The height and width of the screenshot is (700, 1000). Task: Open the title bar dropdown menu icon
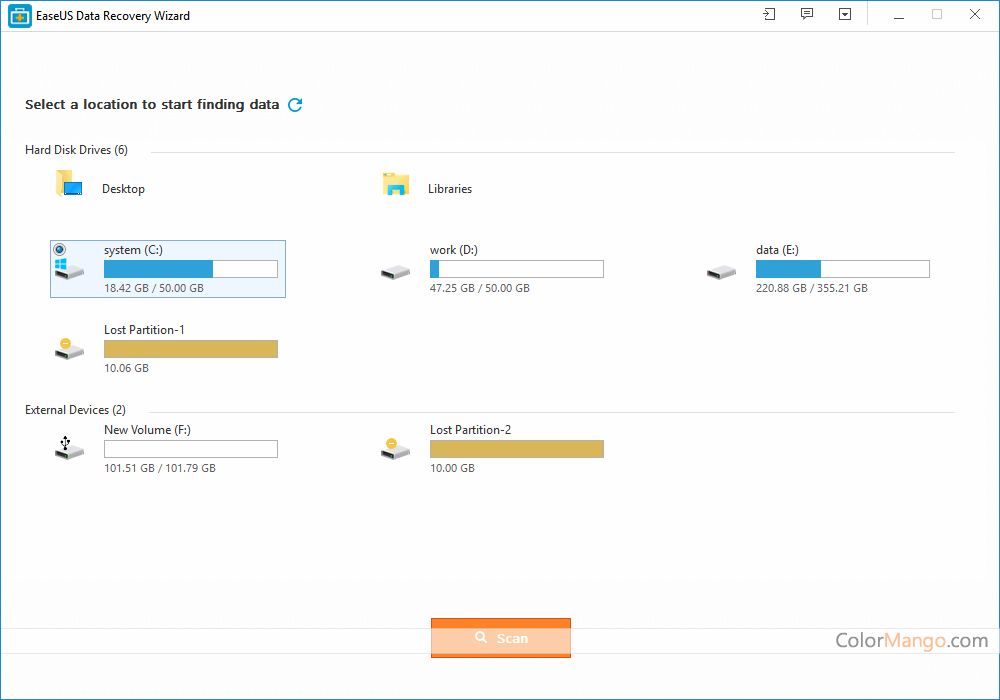[845, 14]
